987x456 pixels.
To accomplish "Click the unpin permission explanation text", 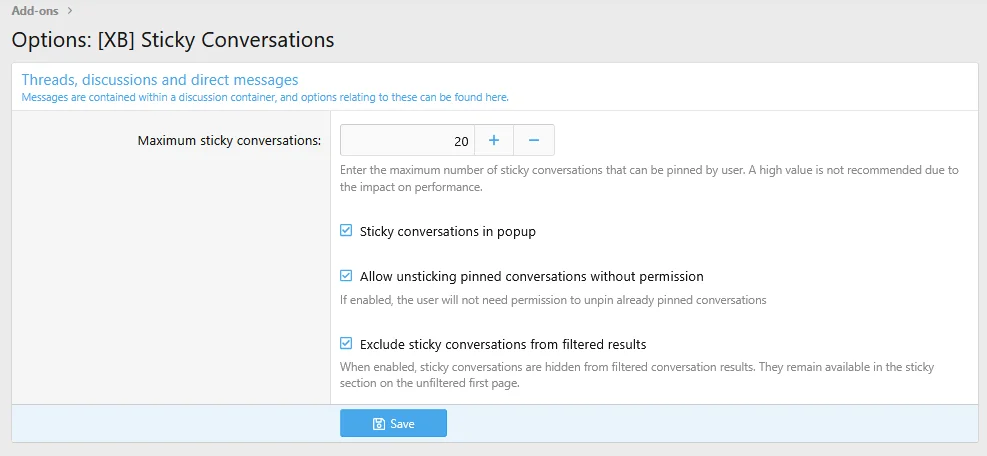I will (x=553, y=300).
